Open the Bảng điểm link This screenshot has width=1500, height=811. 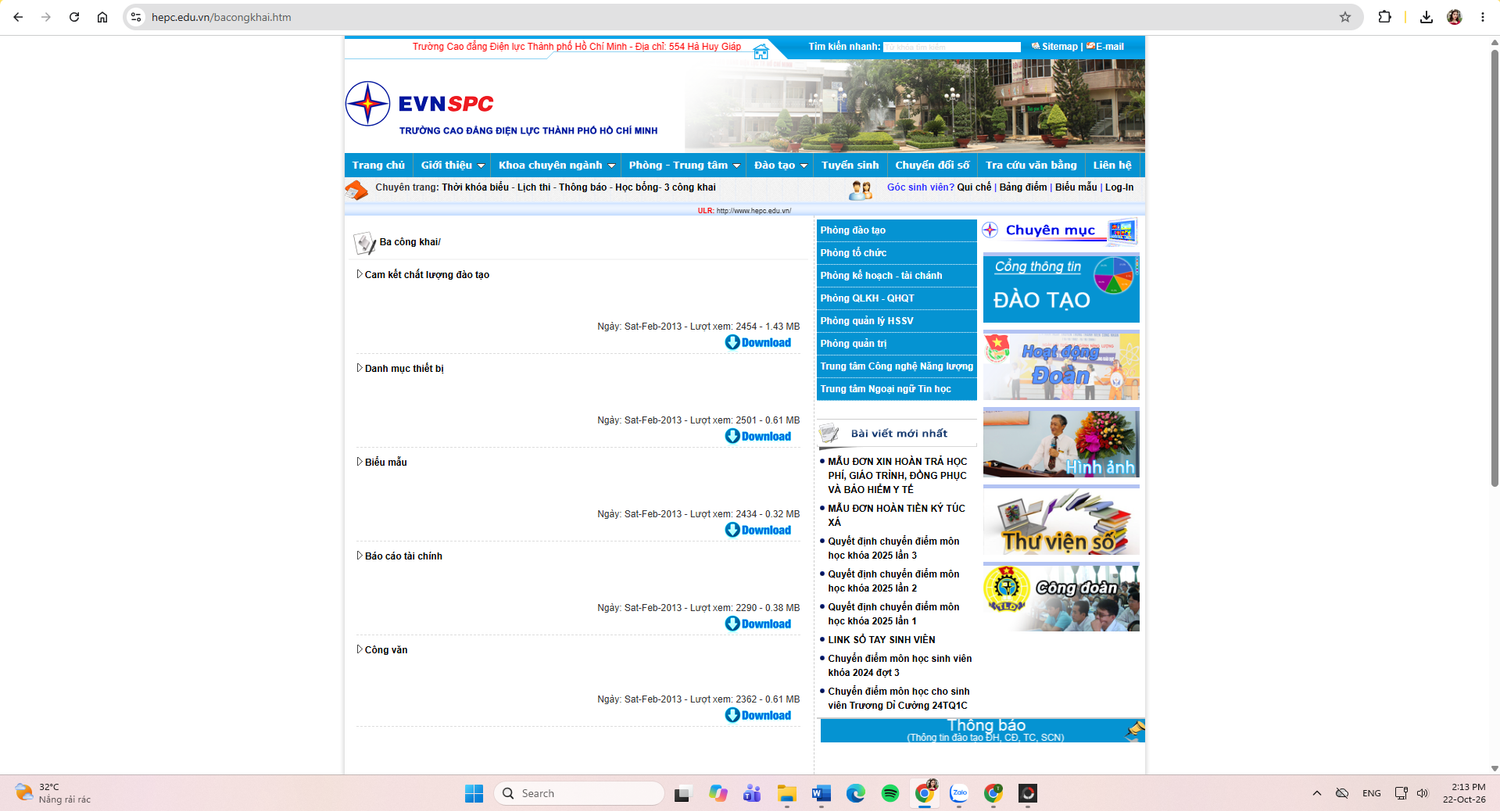[x=1023, y=188]
